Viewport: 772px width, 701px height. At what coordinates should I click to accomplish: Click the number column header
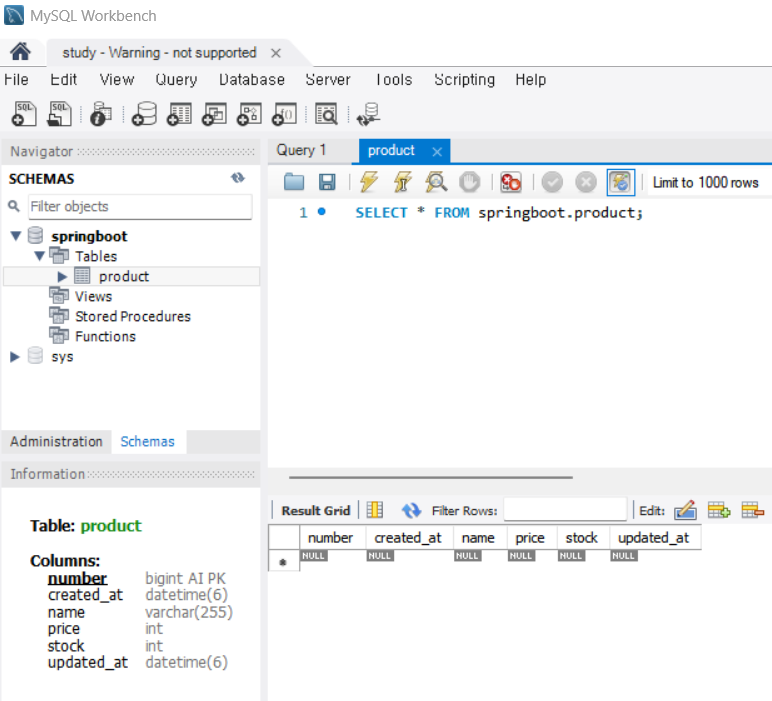pyautogui.click(x=331, y=538)
